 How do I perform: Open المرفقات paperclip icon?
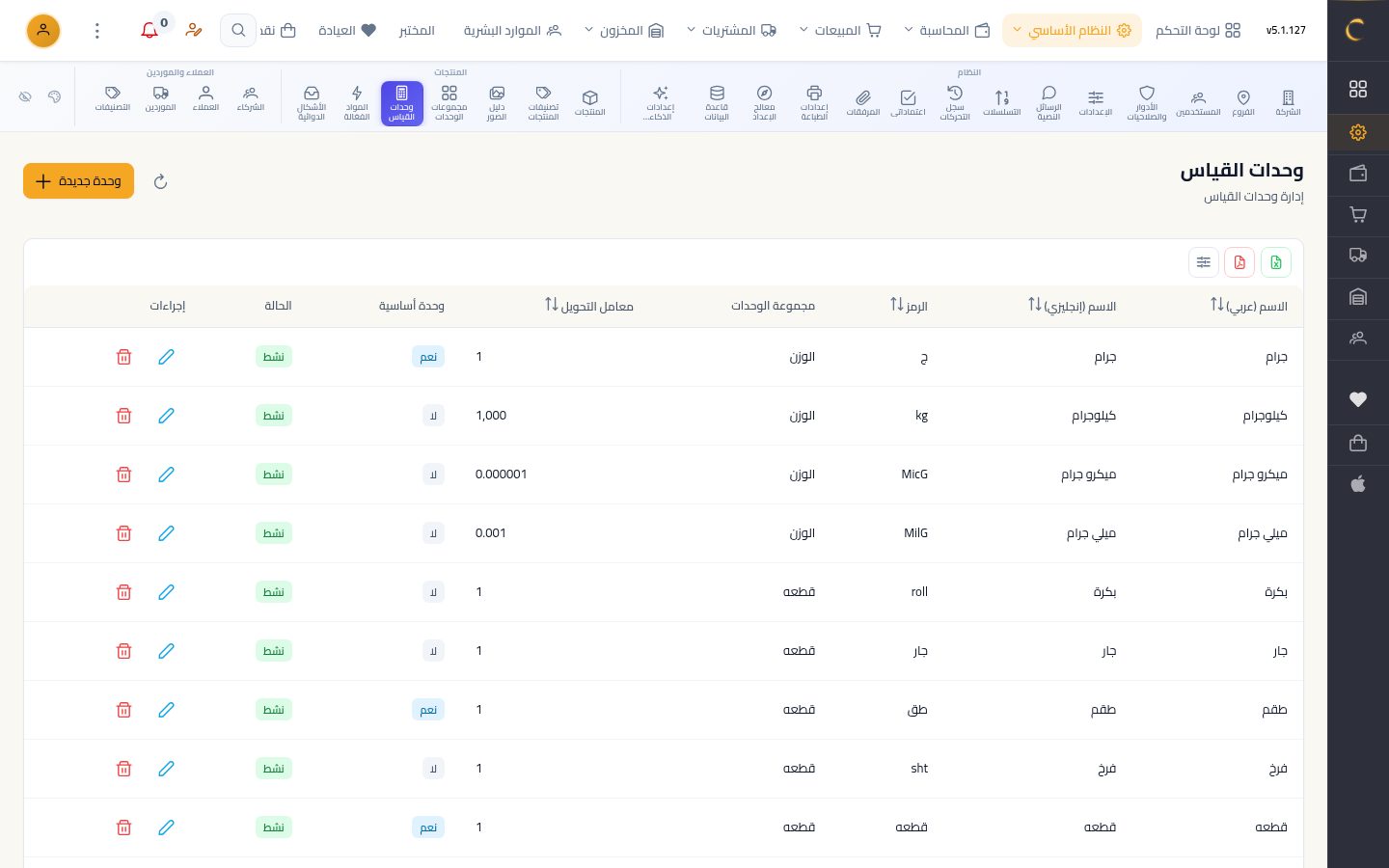click(863, 102)
